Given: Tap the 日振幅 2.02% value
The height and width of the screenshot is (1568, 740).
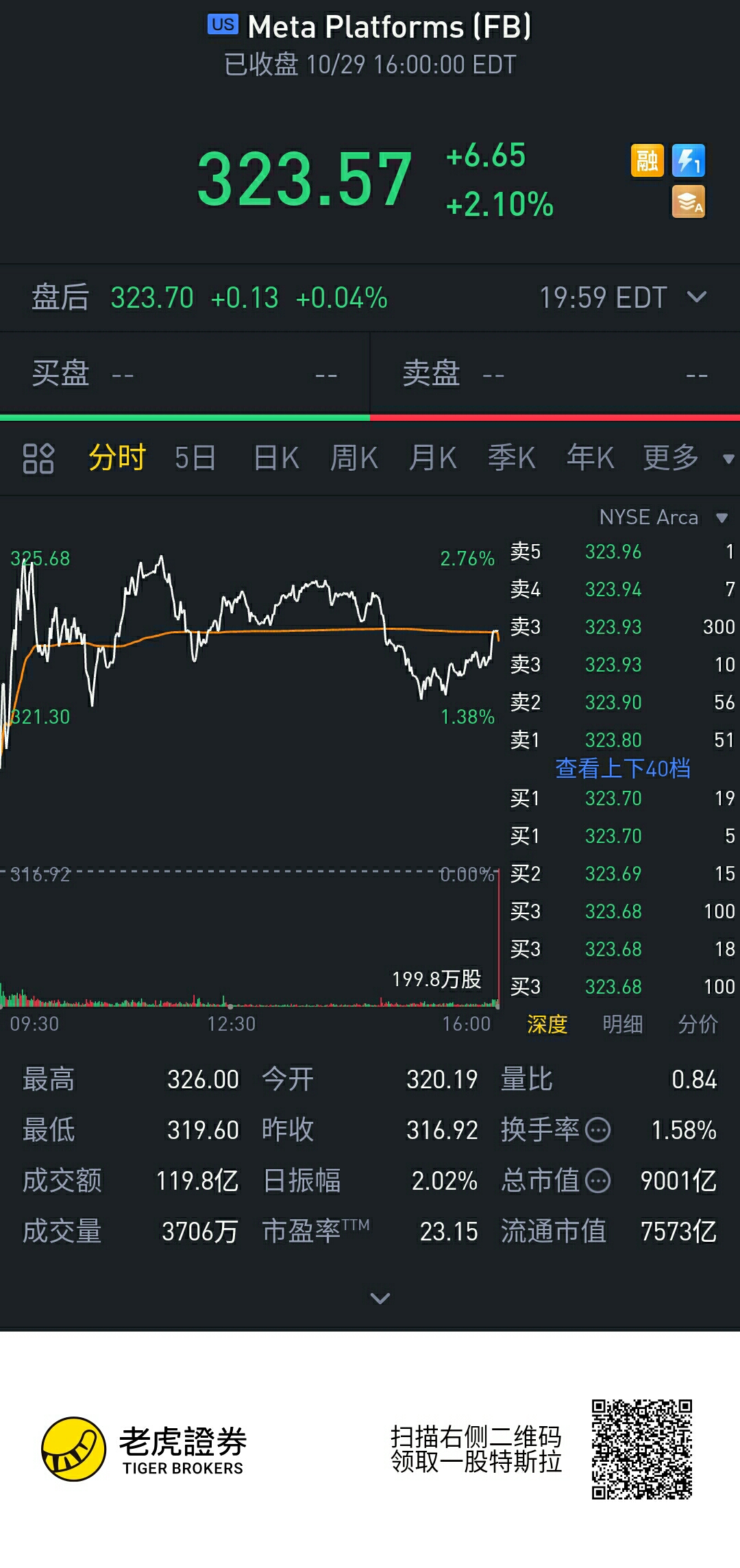Looking at the screenshot, I should pos(444,1181).
